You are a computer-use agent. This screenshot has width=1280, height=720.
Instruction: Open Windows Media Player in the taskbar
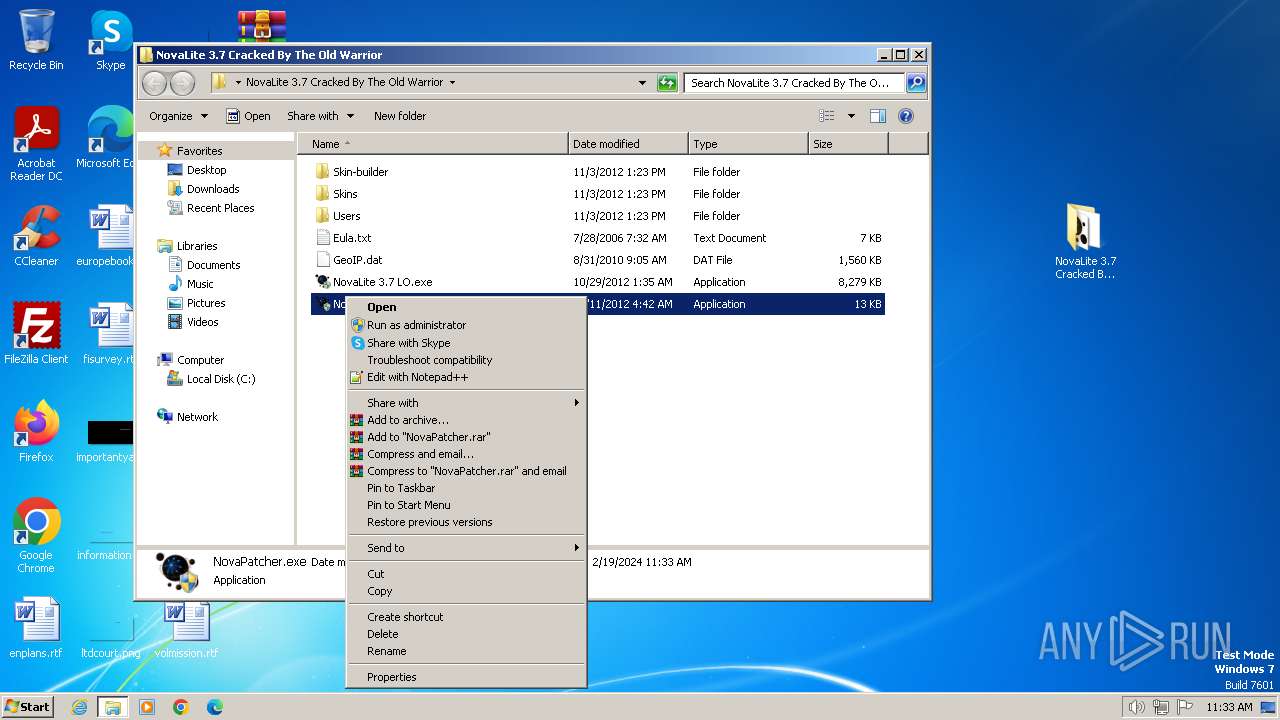147,707
